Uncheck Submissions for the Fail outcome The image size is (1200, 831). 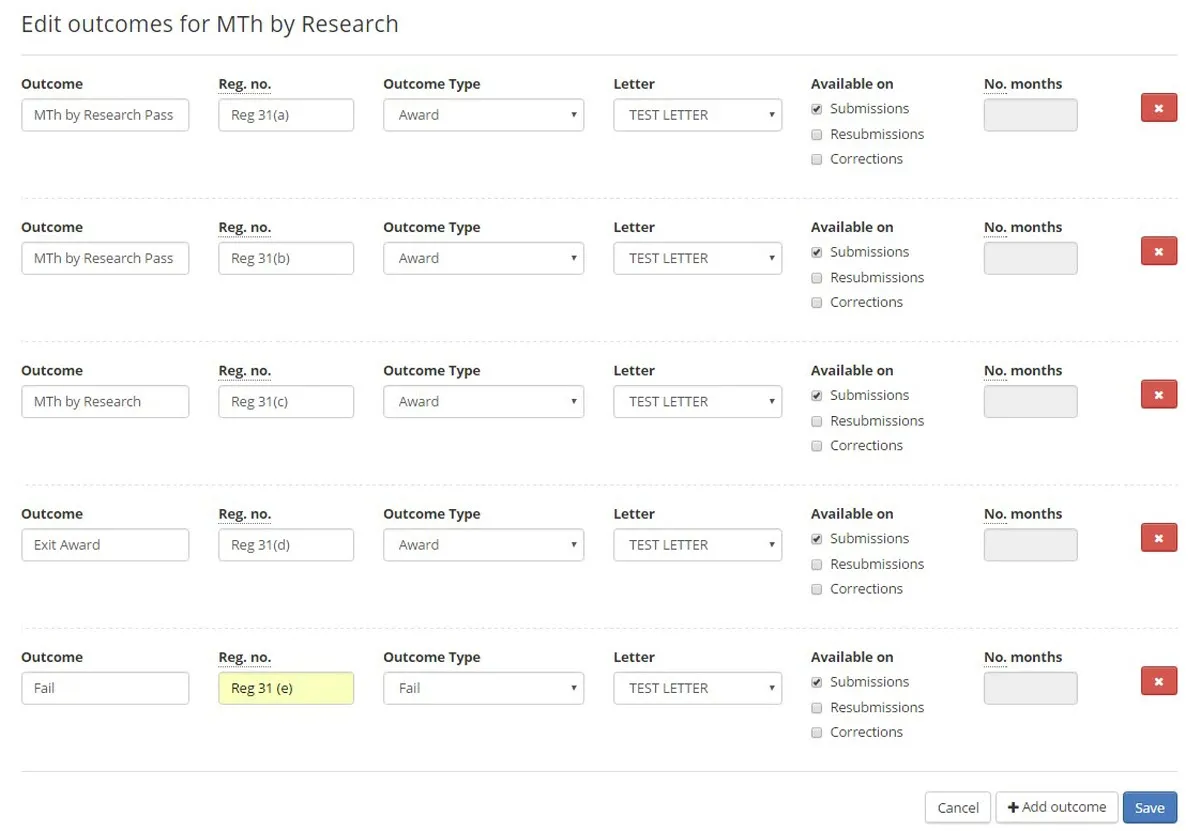point(817,682)
